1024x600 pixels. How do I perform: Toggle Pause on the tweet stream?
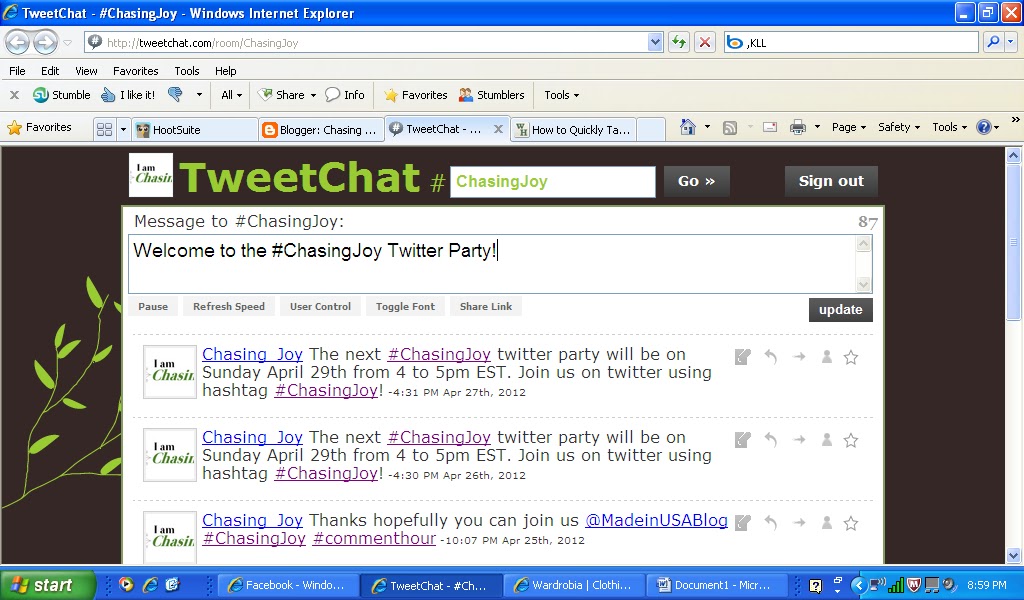153,306
